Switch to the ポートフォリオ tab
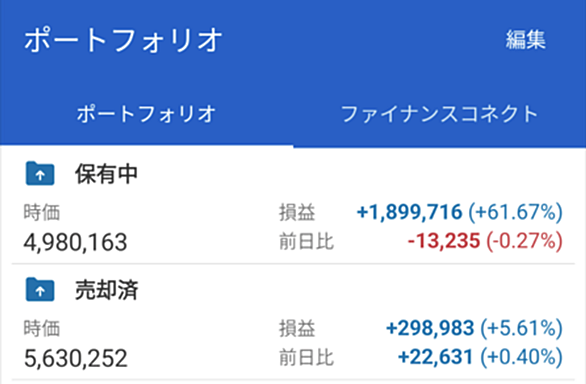This screenshot has height=384, width=586. click(x=146, y=114)
